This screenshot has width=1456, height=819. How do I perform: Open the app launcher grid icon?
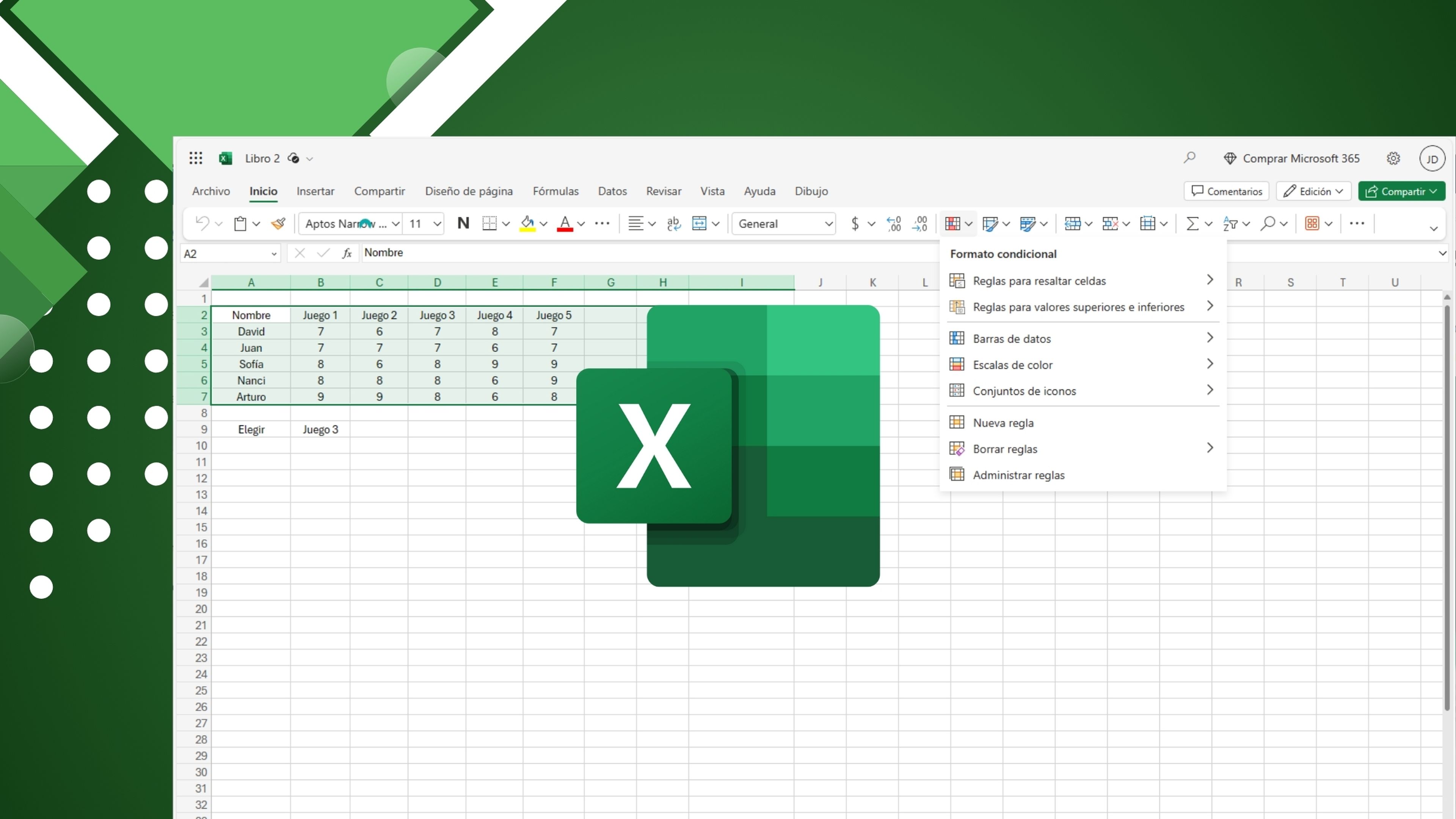pos(196,158)
